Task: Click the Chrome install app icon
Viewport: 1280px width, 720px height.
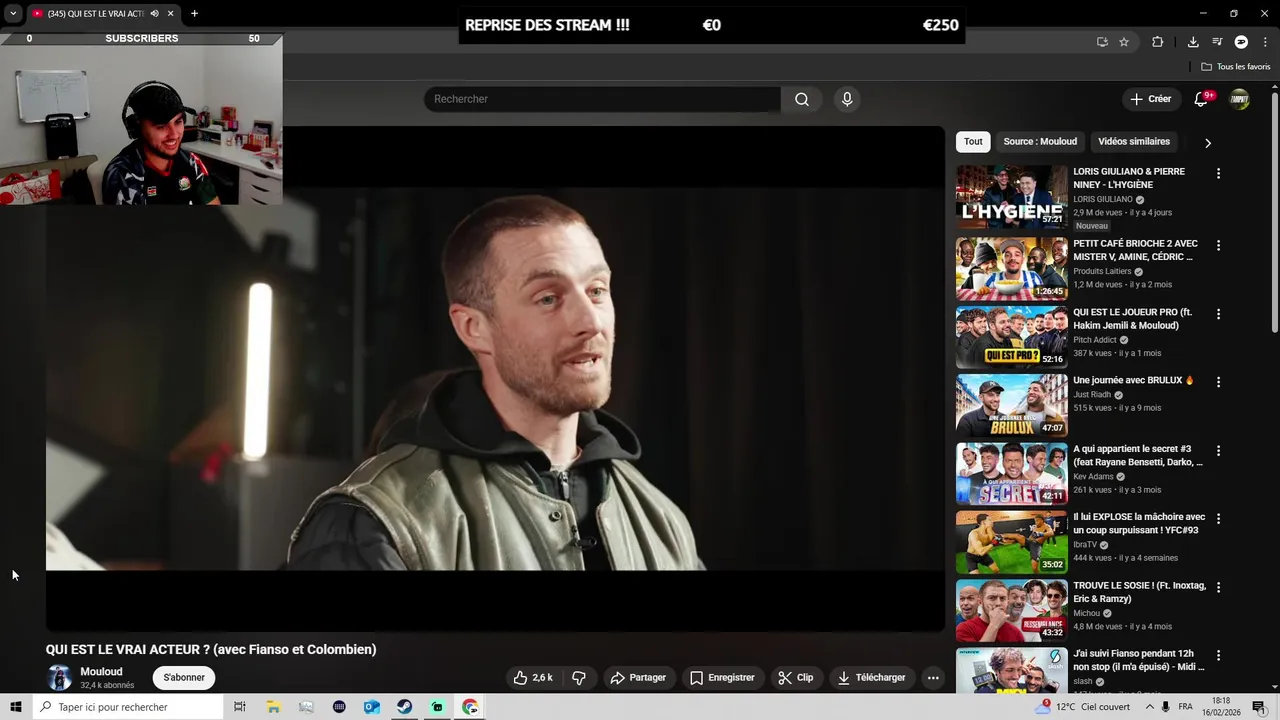Action: (x=1102, y=42)
